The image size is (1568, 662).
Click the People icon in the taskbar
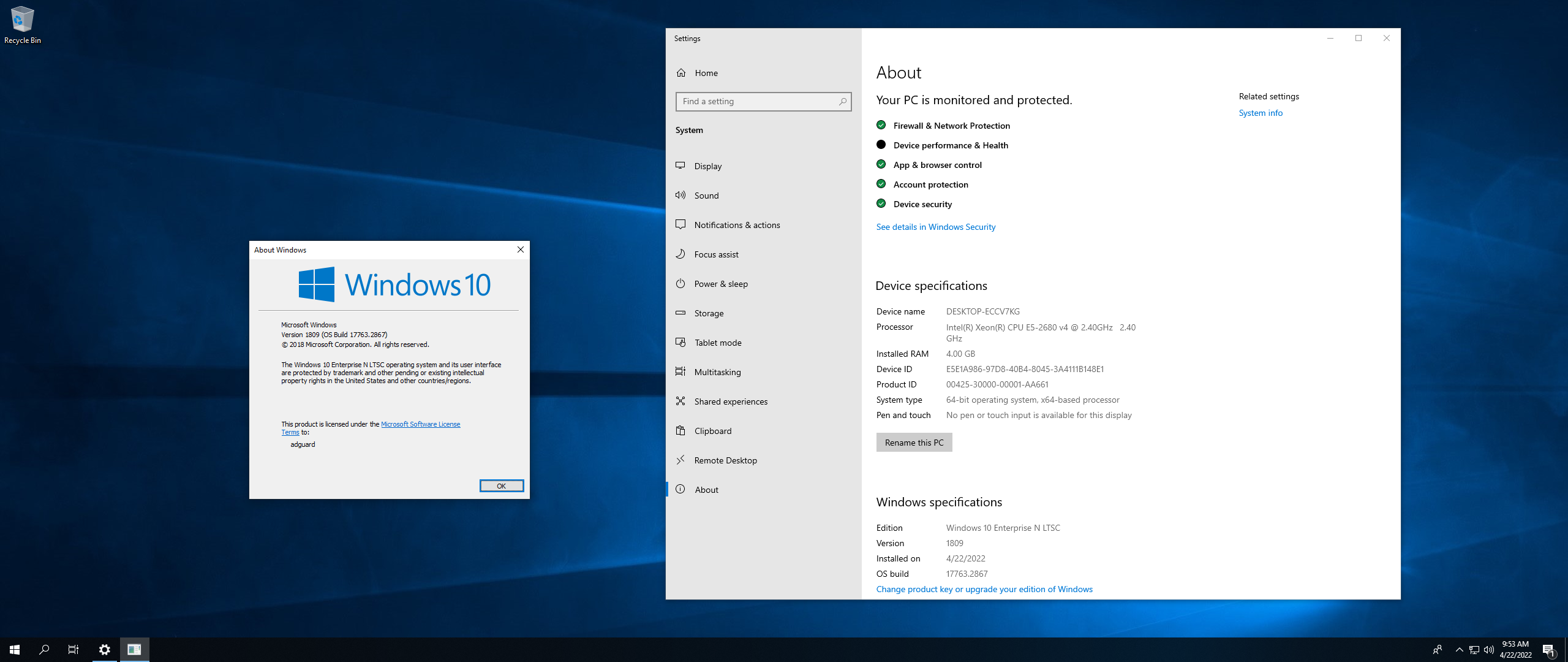(1438, 650)
